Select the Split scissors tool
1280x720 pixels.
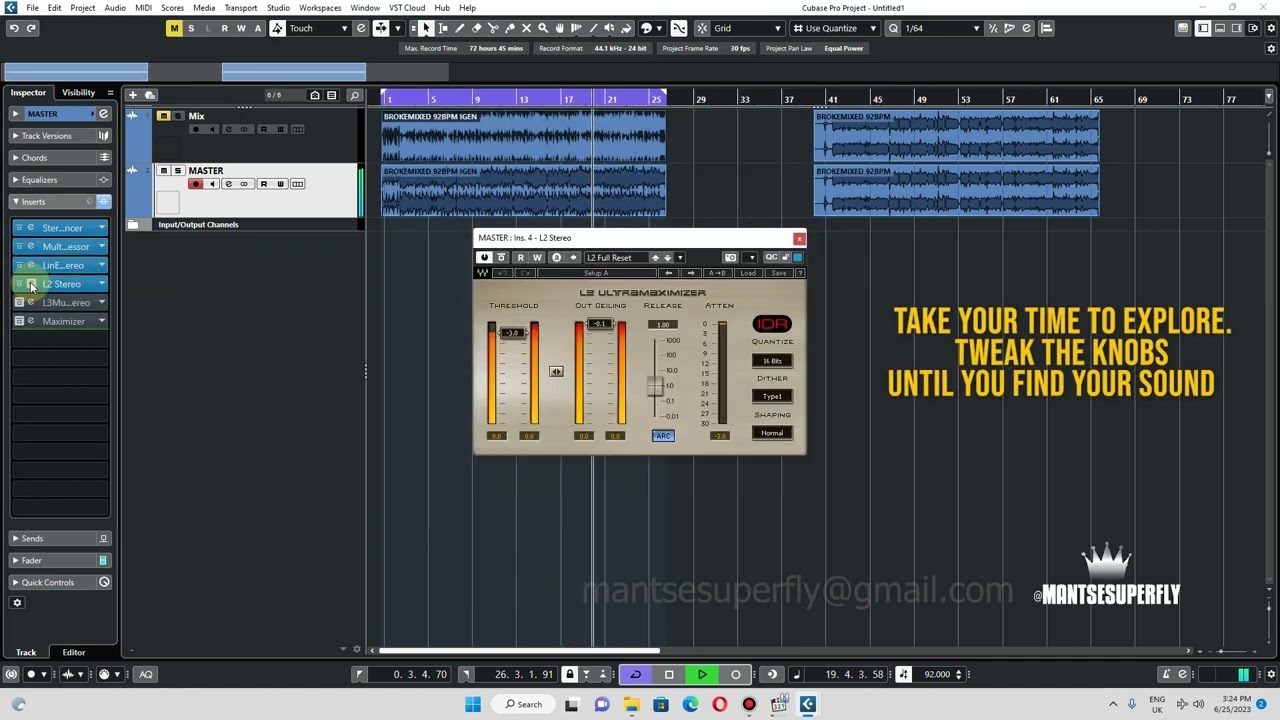[x=493, y=28]
